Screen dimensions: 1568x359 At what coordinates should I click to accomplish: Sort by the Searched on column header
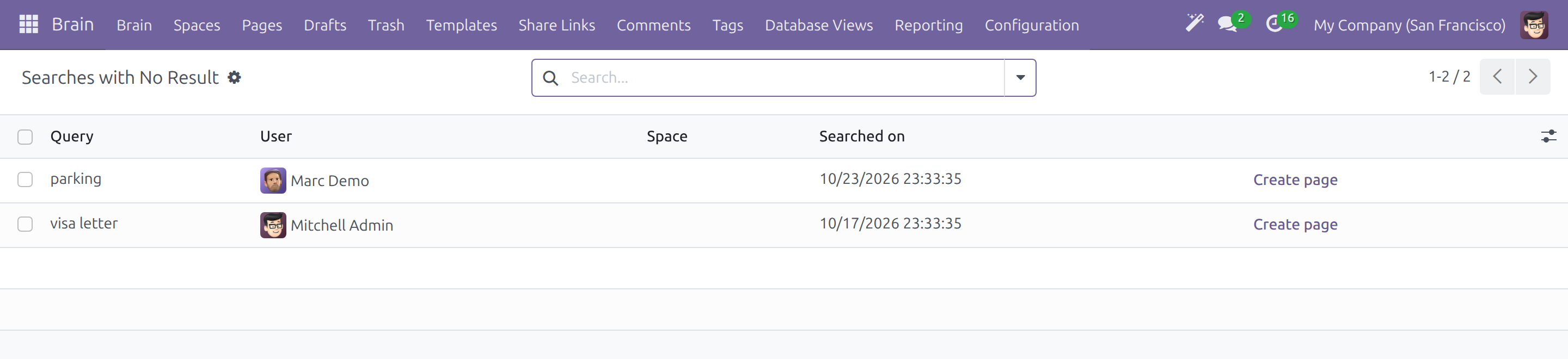(x=861, y=137)
